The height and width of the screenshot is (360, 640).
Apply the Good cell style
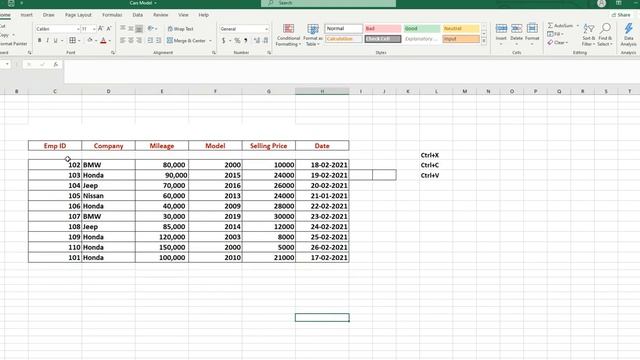pos(422,29)
